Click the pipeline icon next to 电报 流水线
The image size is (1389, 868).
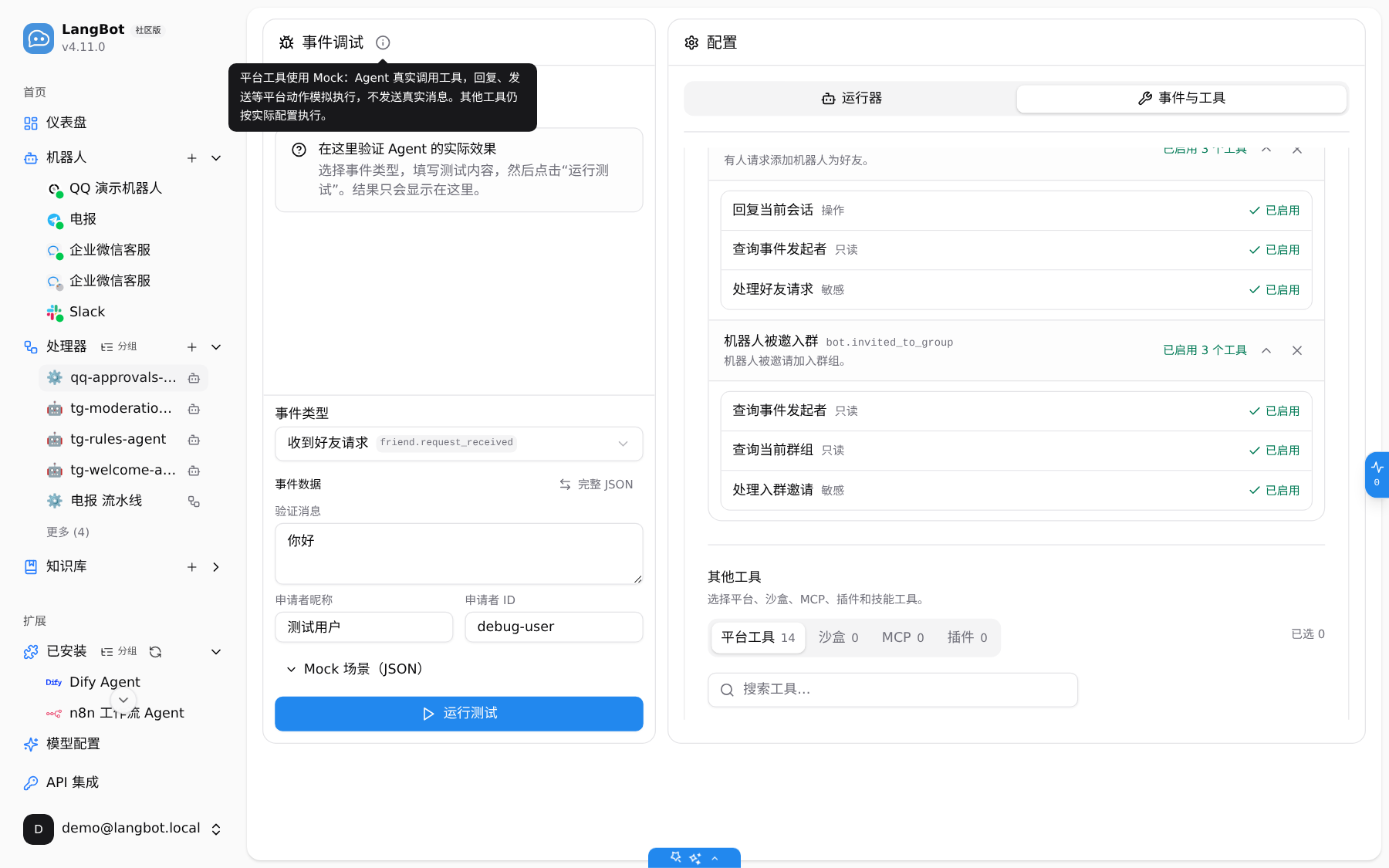pos(194,502)
